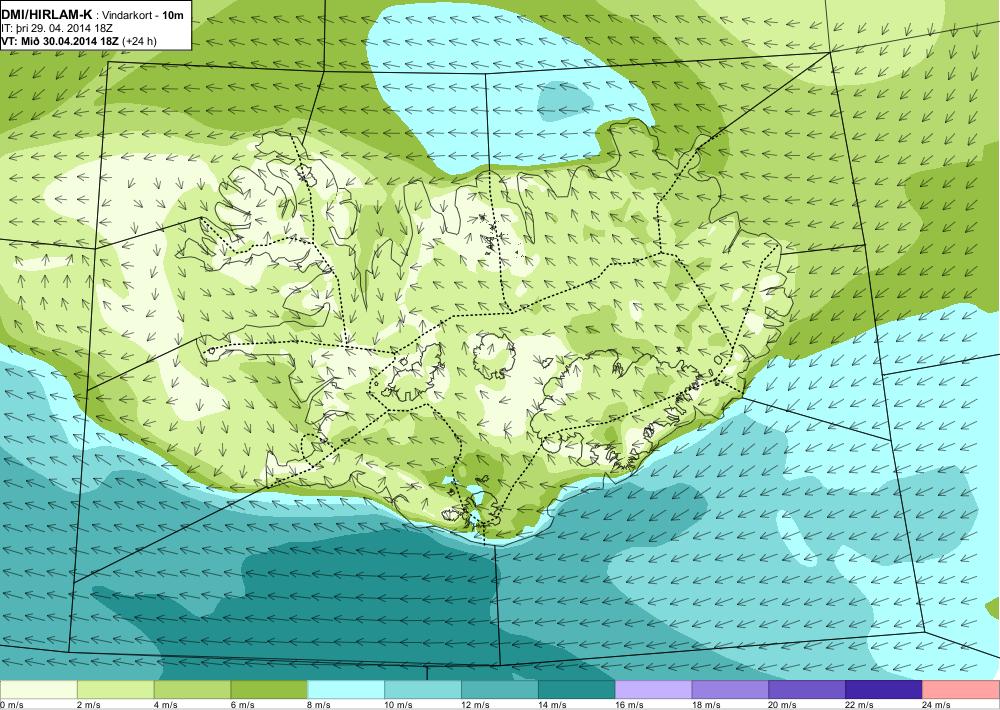Click the light green 2 m/s legend swatch
This screenshot has height=710, width=1000.
point(115,690)
